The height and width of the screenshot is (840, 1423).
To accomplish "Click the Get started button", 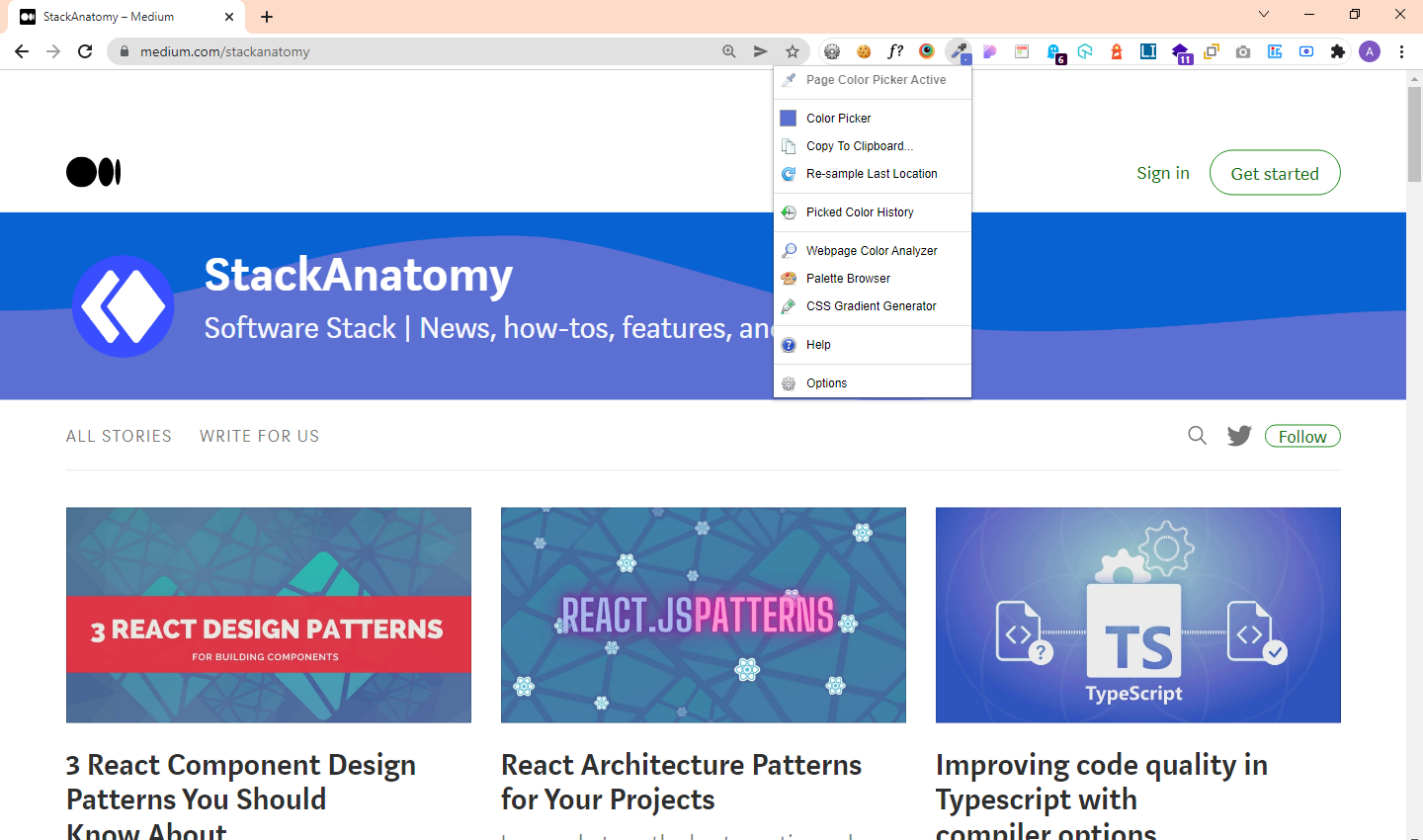I will (1275, 173).
